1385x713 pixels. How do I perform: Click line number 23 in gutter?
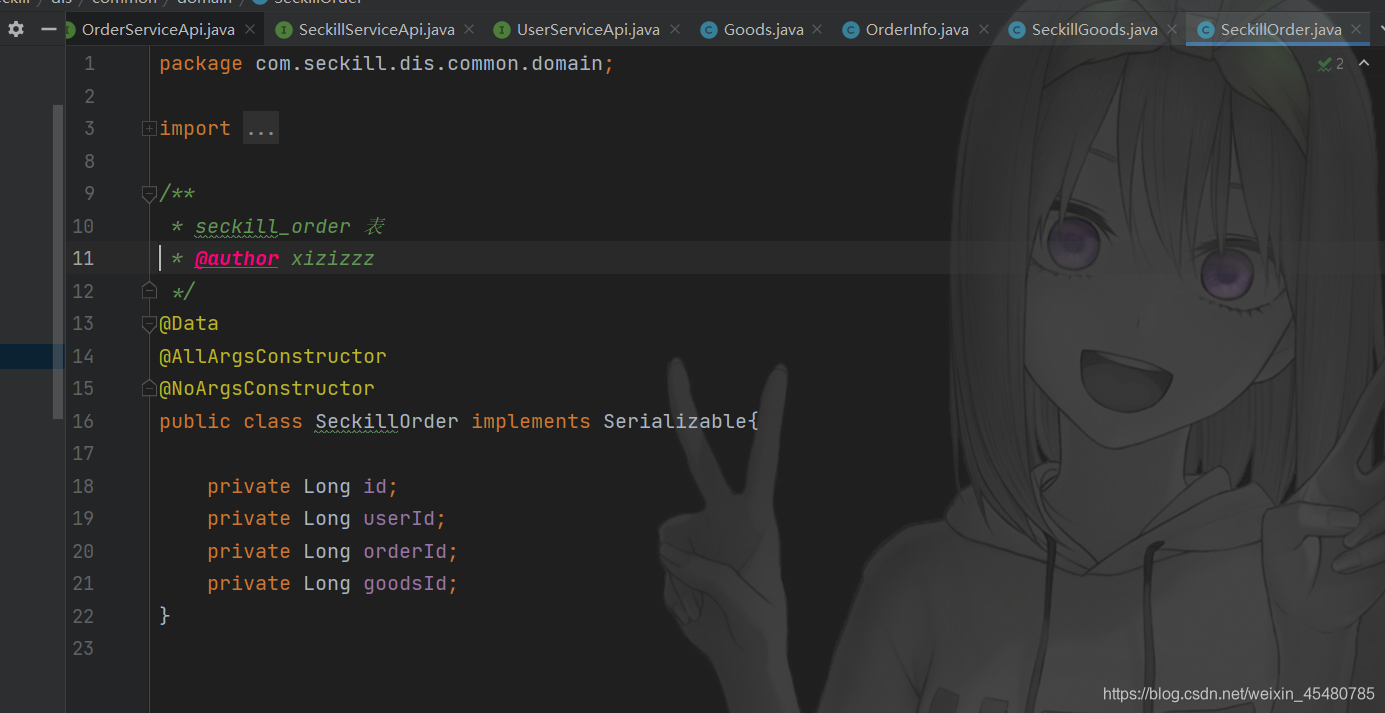point(83,648)
